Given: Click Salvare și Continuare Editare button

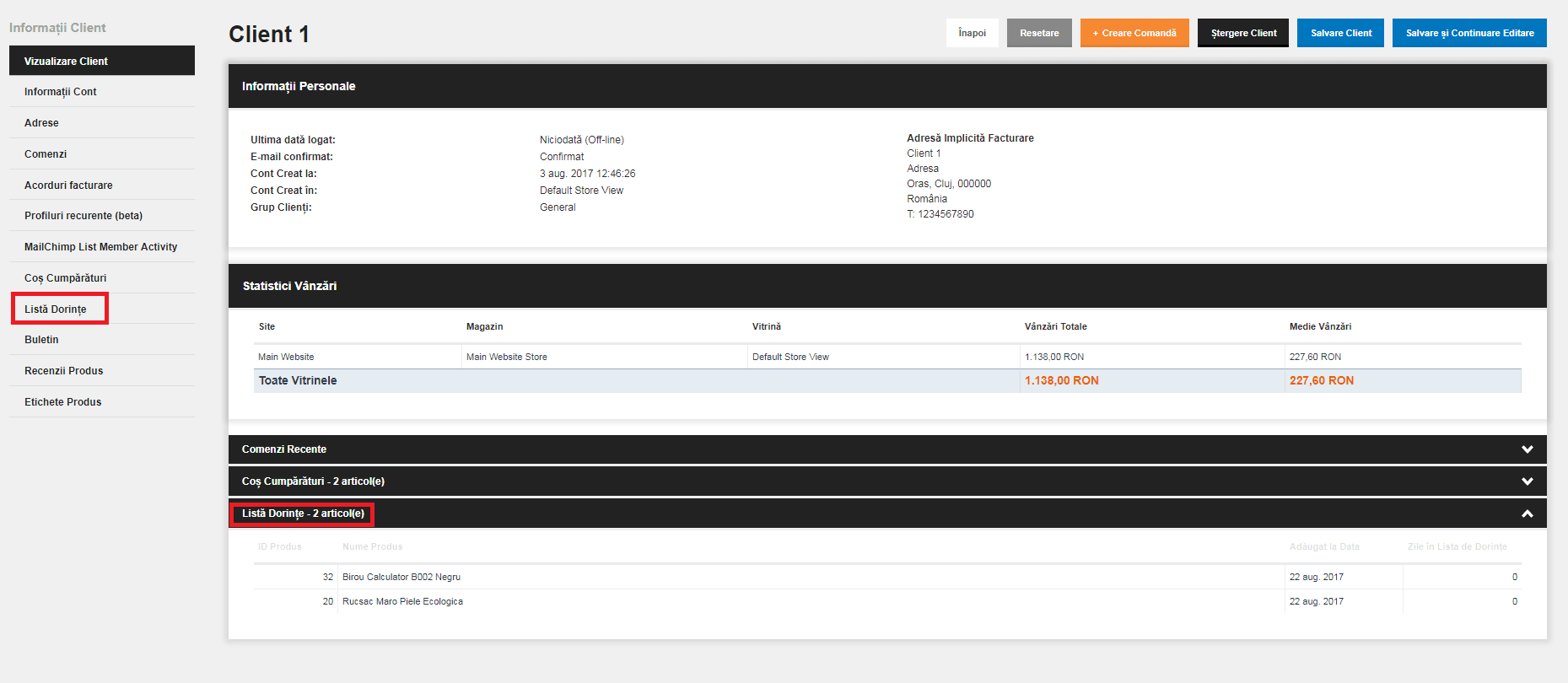Looking at the screenshot, I should pos(1469,33).
